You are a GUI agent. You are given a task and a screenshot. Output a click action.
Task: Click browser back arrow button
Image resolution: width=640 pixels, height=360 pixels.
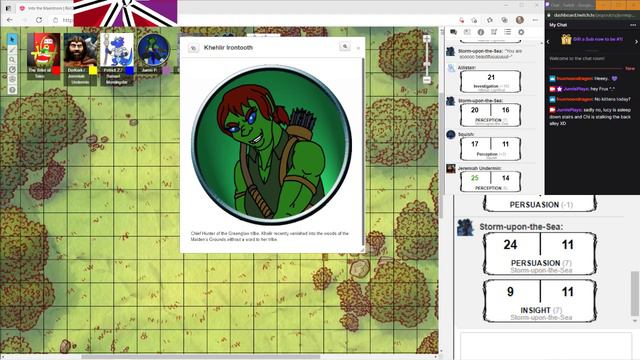pos(10,20)
